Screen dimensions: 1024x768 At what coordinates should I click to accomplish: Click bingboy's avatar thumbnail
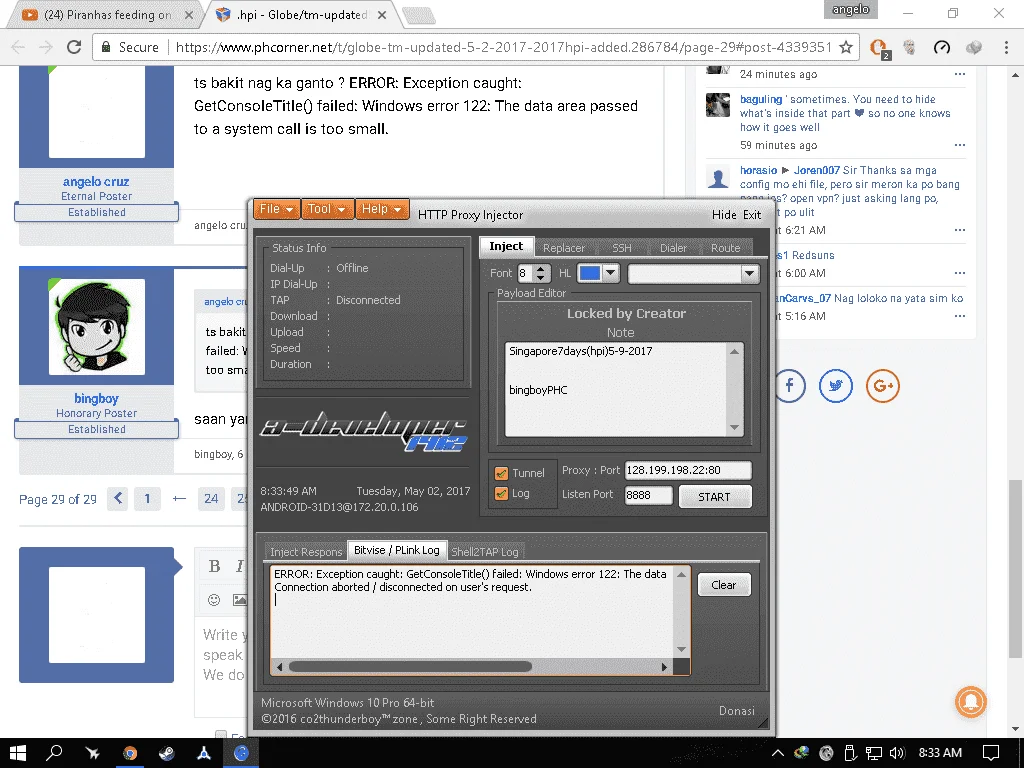97,327
